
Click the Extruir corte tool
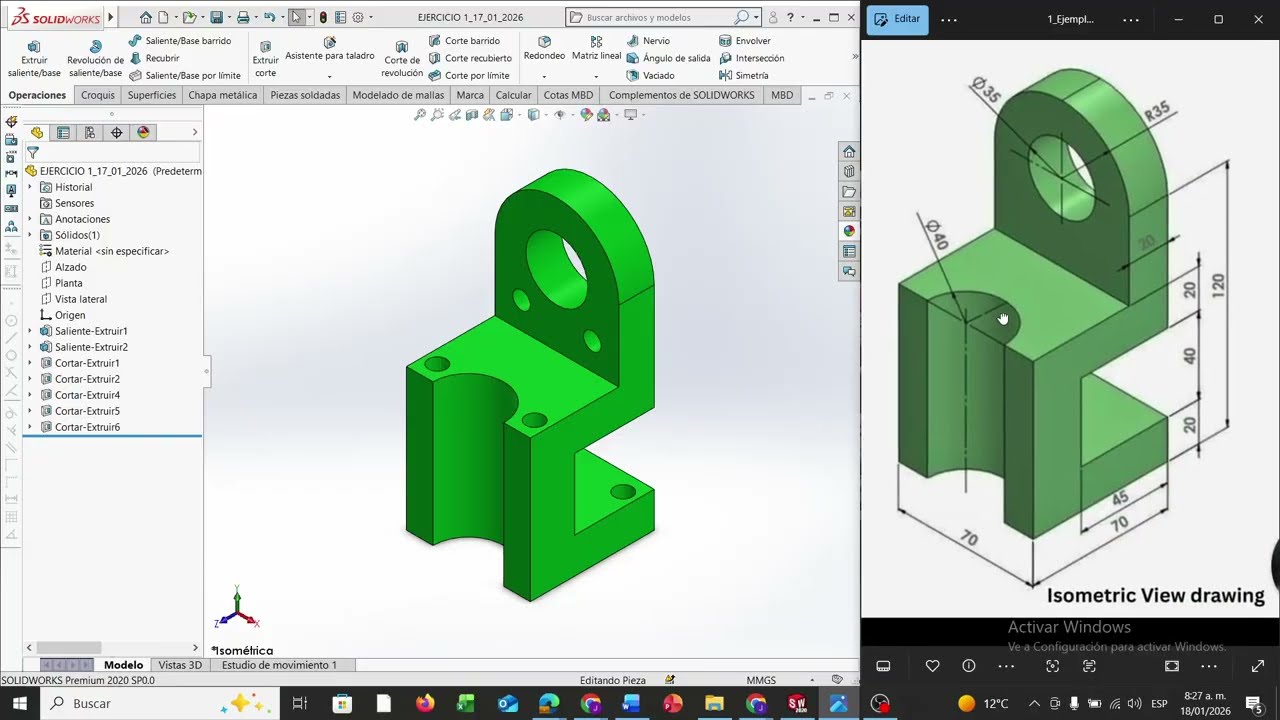click(265, 59)
